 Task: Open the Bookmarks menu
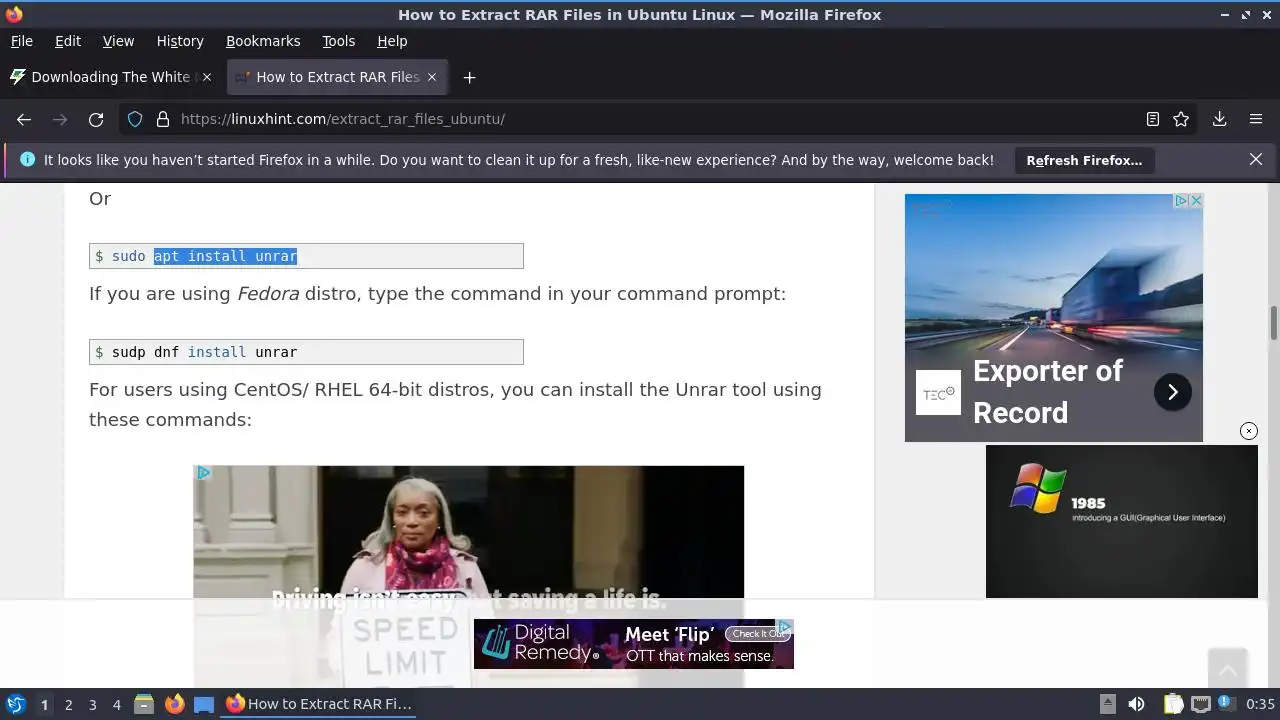coord(263,41)
